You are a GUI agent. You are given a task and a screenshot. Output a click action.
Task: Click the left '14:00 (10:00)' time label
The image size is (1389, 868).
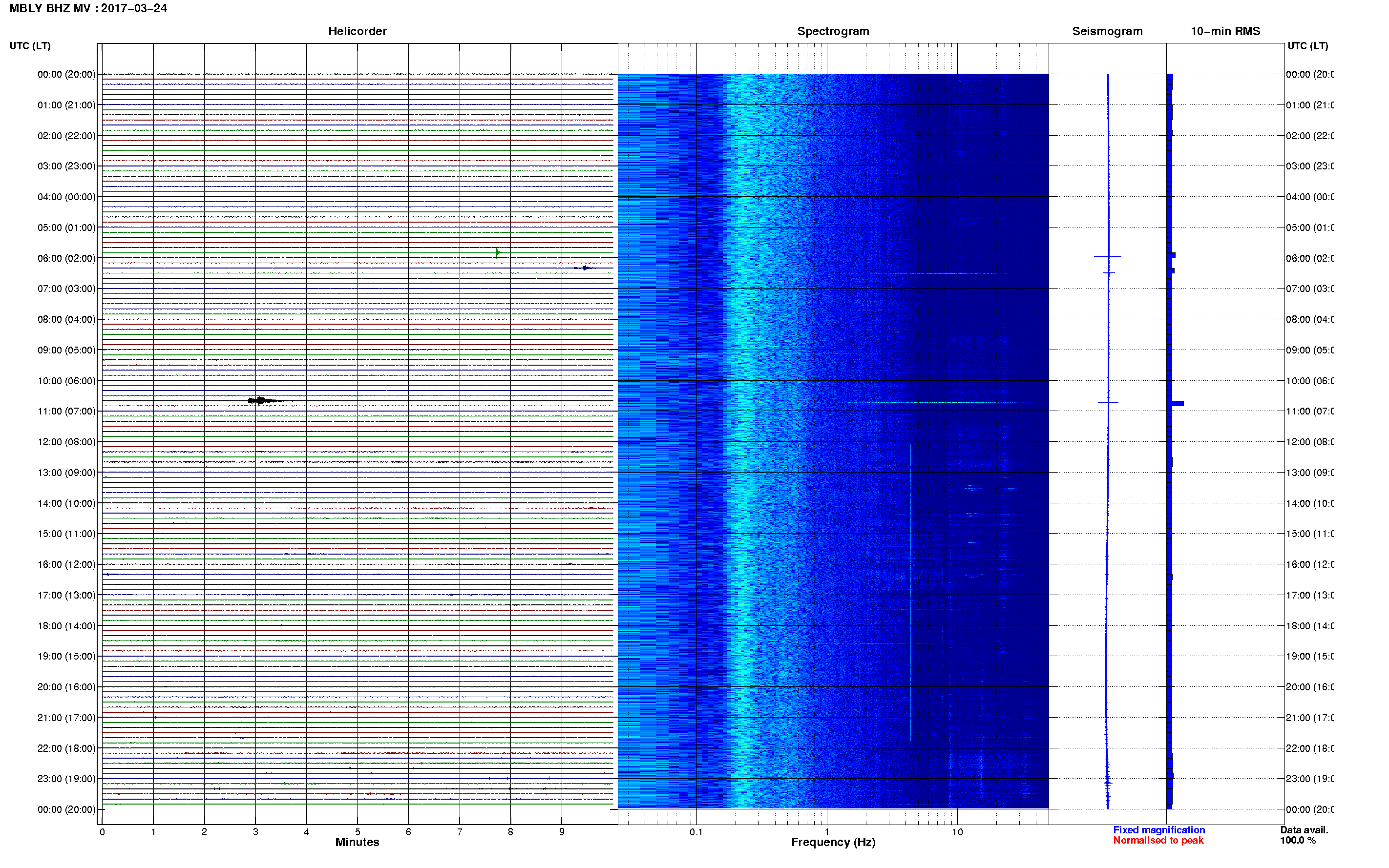coord(66,503)
